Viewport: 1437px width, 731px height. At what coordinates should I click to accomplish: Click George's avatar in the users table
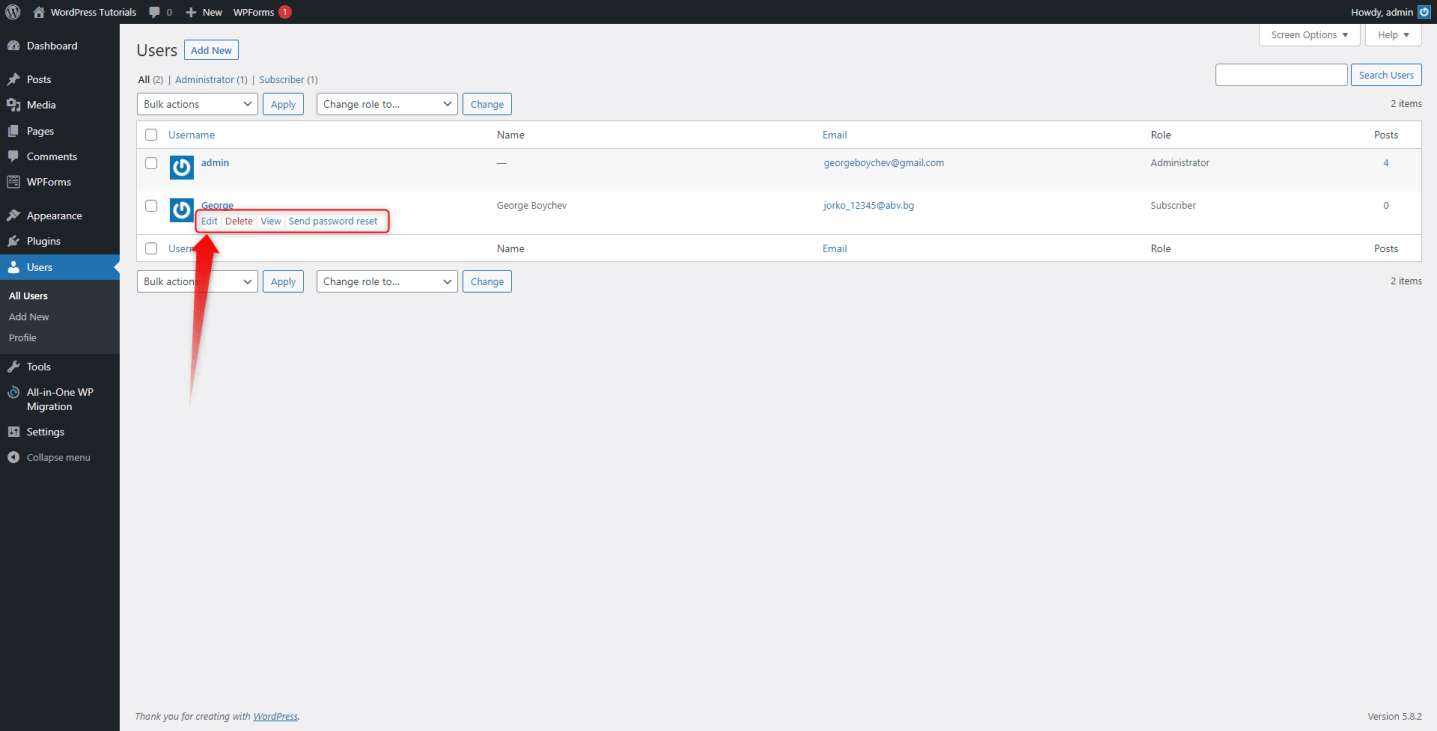click(182, 210)
